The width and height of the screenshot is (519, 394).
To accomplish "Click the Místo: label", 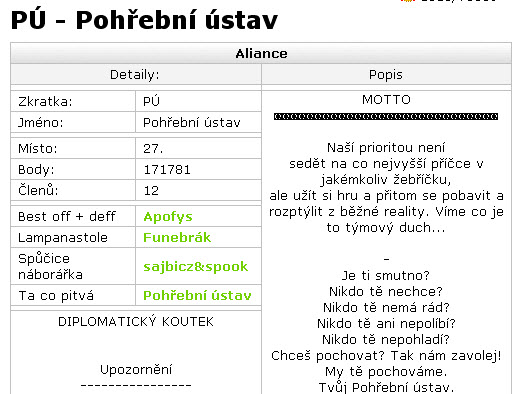I will [x=38, y=149].
